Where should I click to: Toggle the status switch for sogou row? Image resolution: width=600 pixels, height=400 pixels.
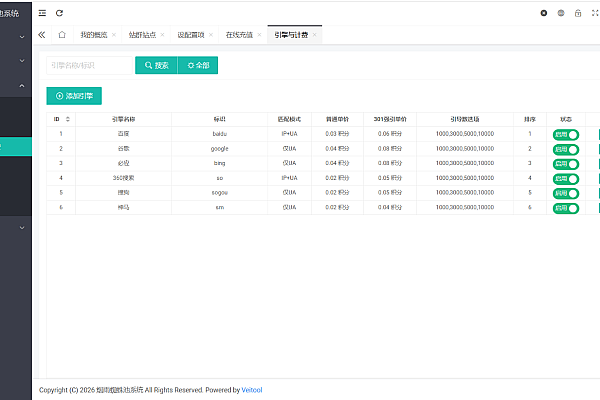click(x=566, y=193)
